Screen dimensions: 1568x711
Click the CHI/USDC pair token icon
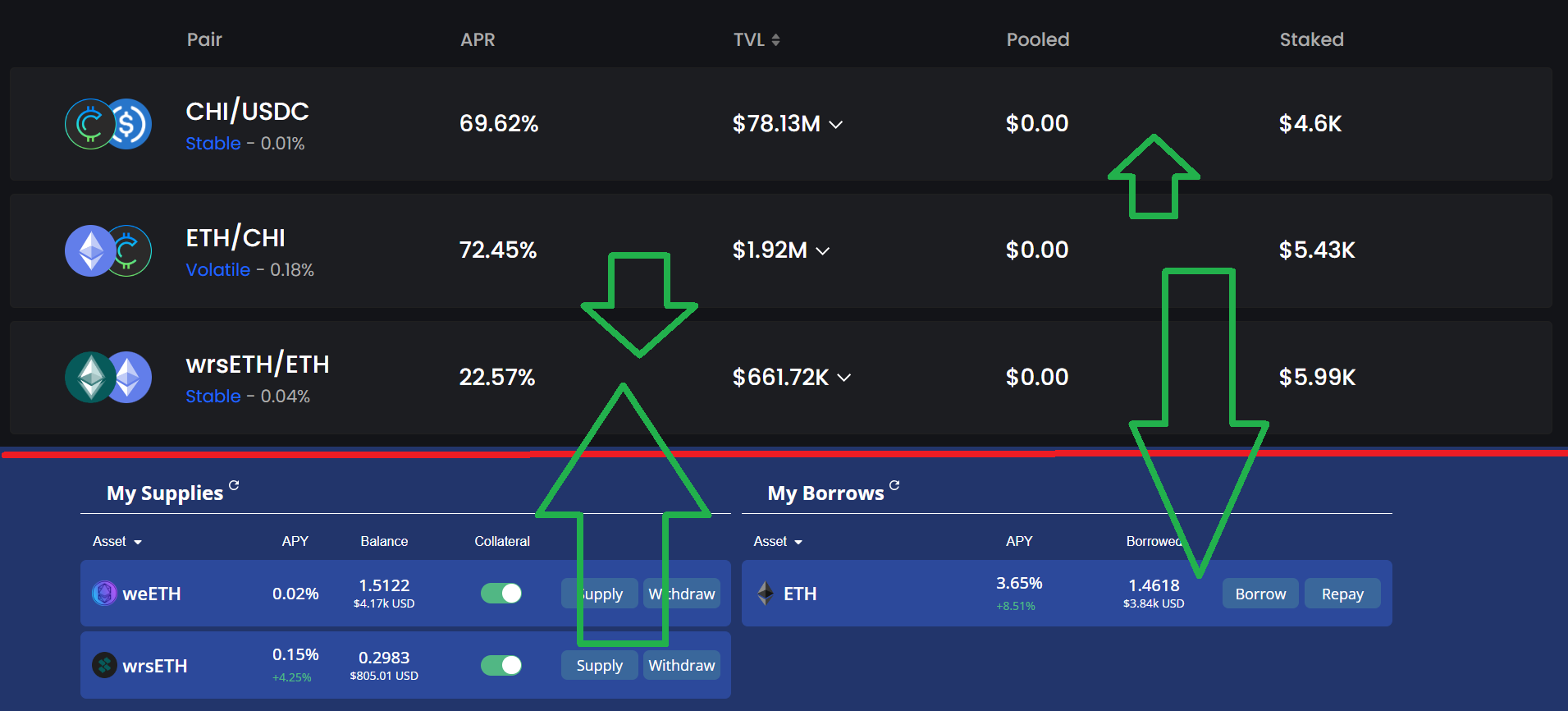point(108,124)
